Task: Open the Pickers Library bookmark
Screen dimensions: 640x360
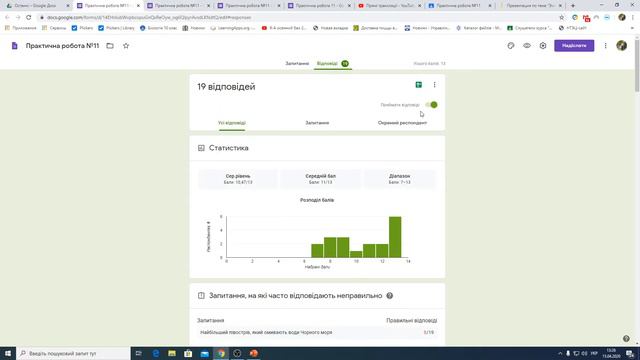Action: click(116, 28)
